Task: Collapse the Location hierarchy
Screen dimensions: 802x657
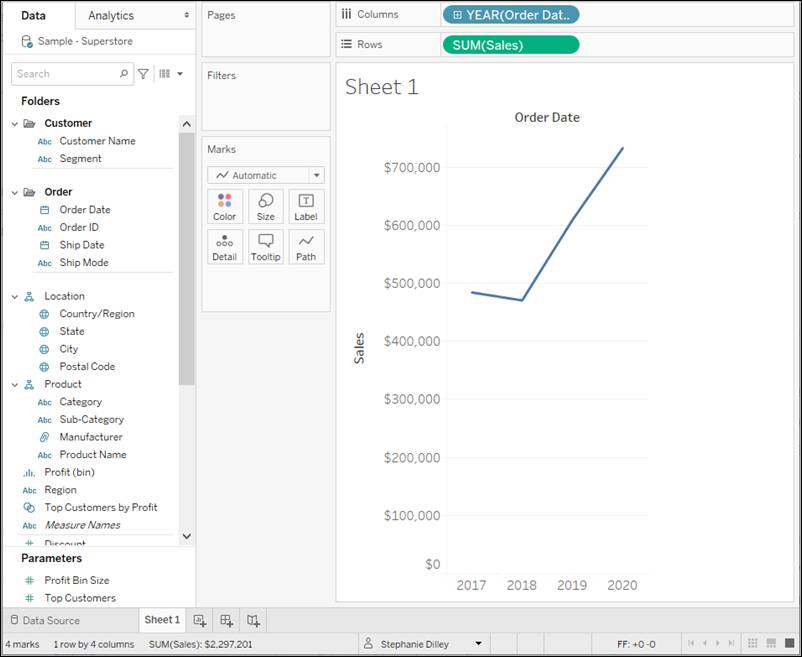Action: click(15, 297)
